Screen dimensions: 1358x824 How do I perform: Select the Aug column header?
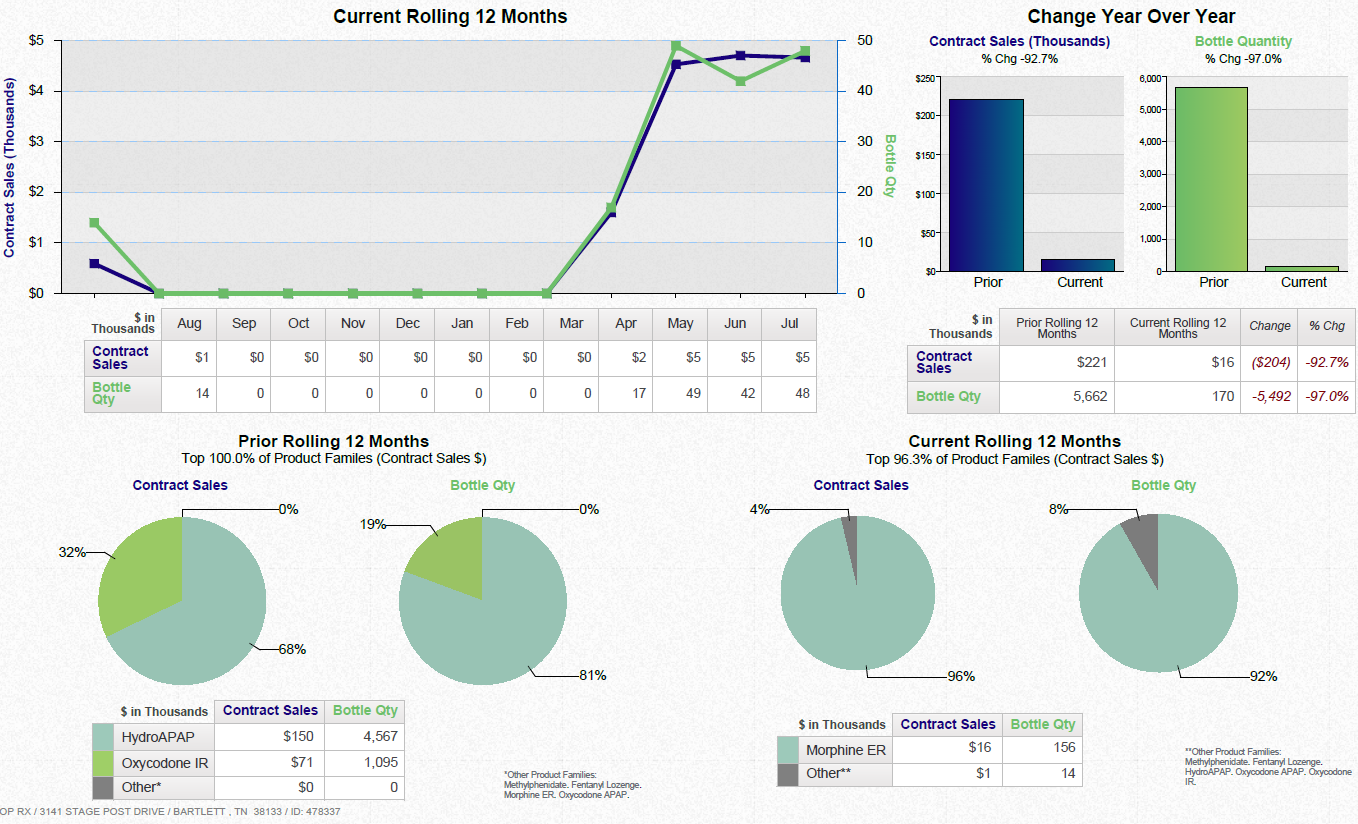(x=187, y=323)
